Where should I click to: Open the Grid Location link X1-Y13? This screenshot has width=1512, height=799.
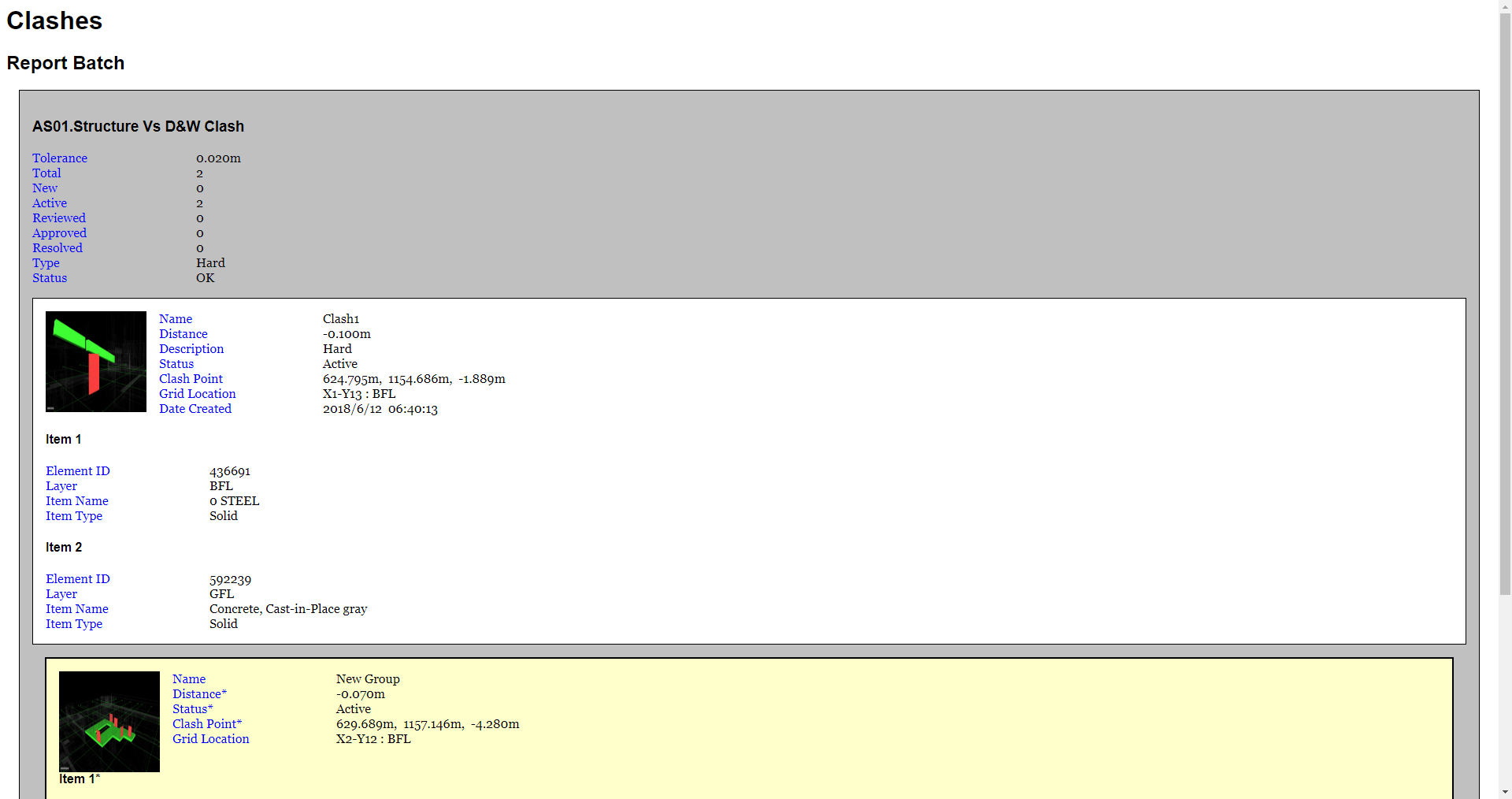(x=197, y=393)
